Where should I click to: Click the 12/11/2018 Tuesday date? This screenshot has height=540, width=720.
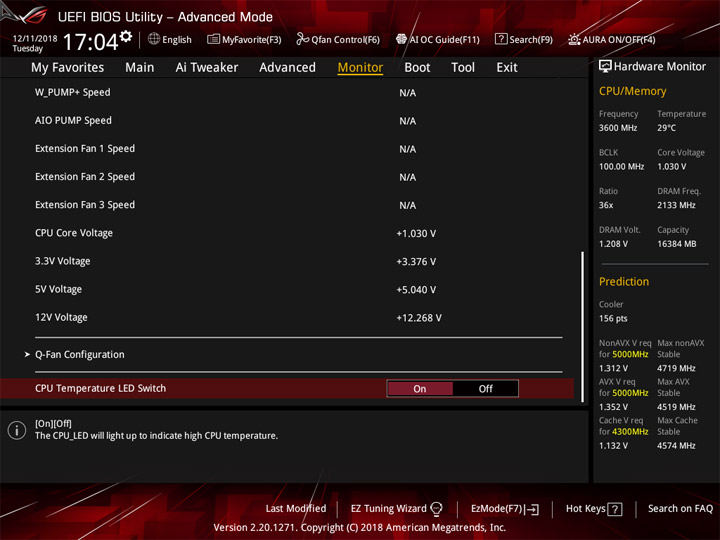pyautogui.click(x=34, y=43)
